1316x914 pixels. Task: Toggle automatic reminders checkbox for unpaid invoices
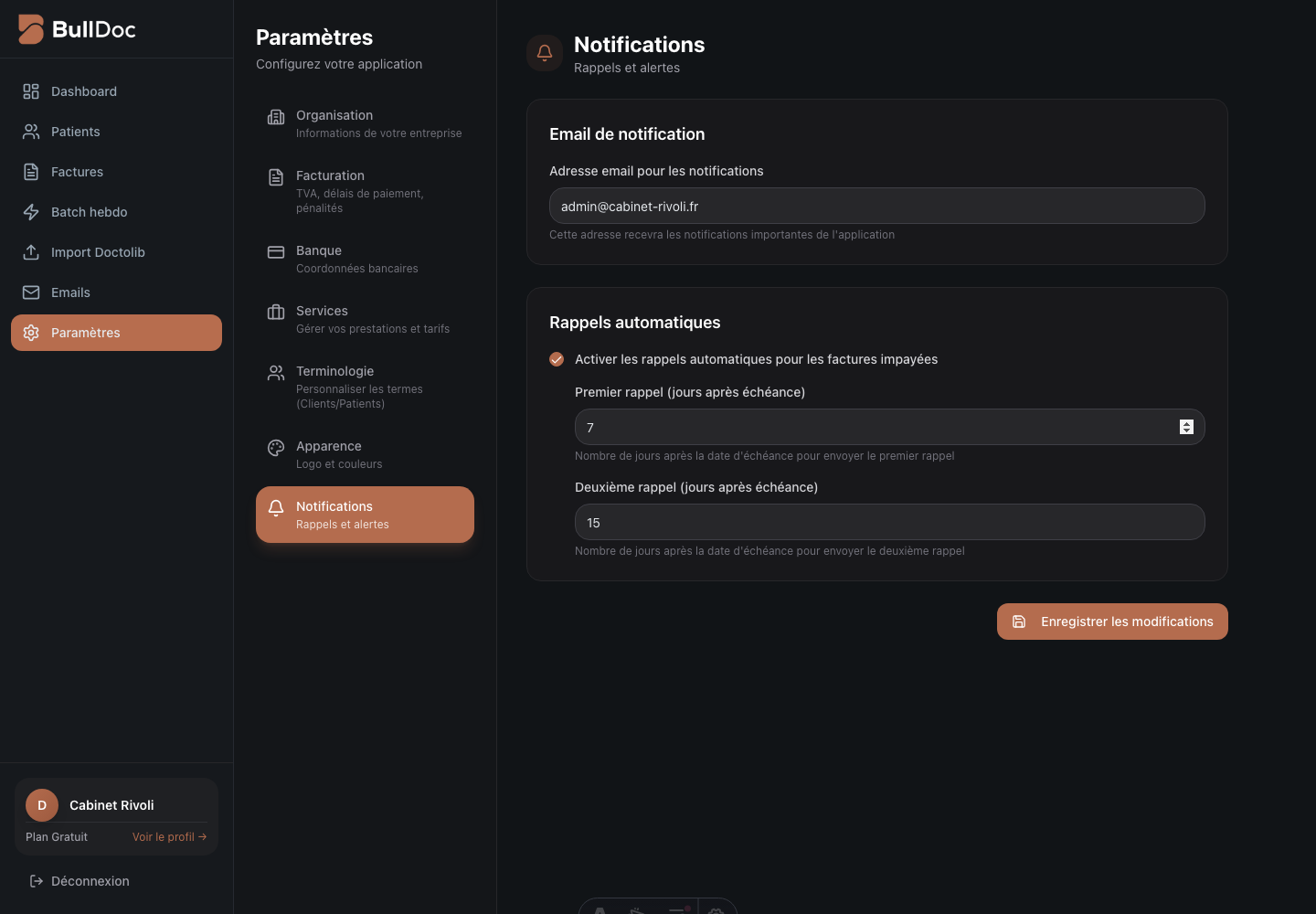557,359
